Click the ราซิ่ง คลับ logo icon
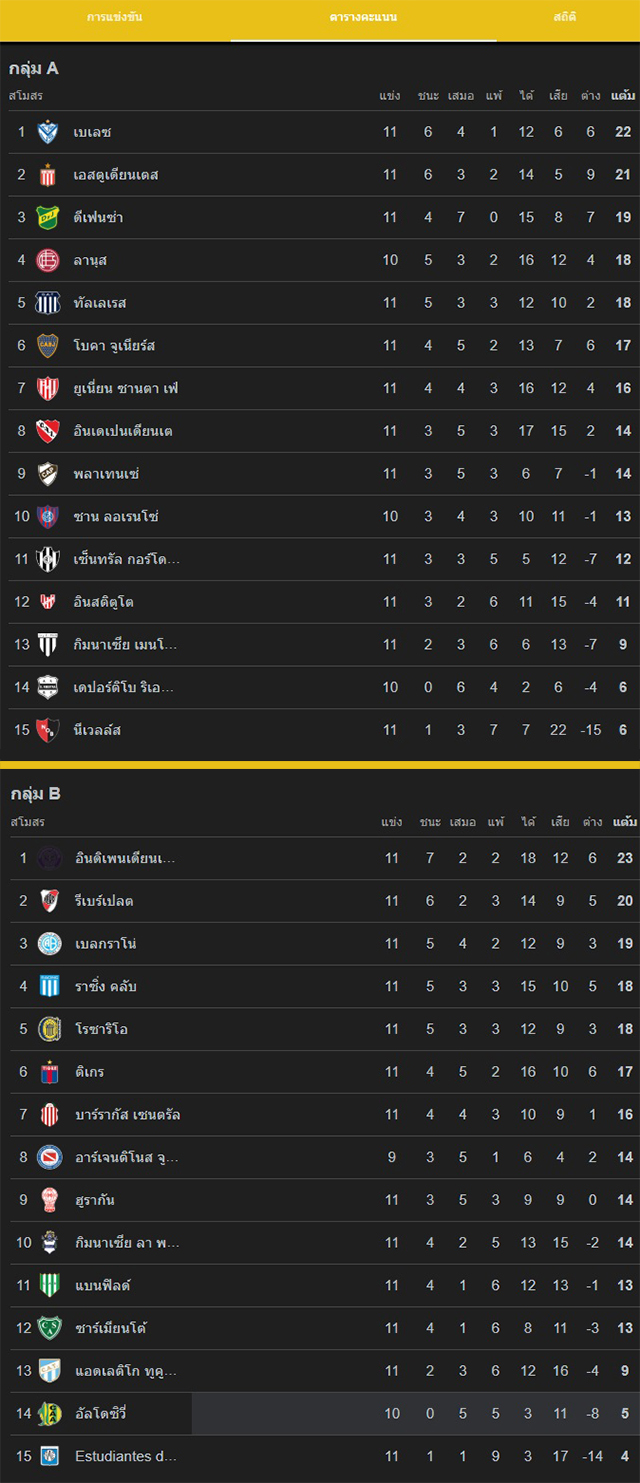Screen dimensions: 640x1483 coord(49,986)
